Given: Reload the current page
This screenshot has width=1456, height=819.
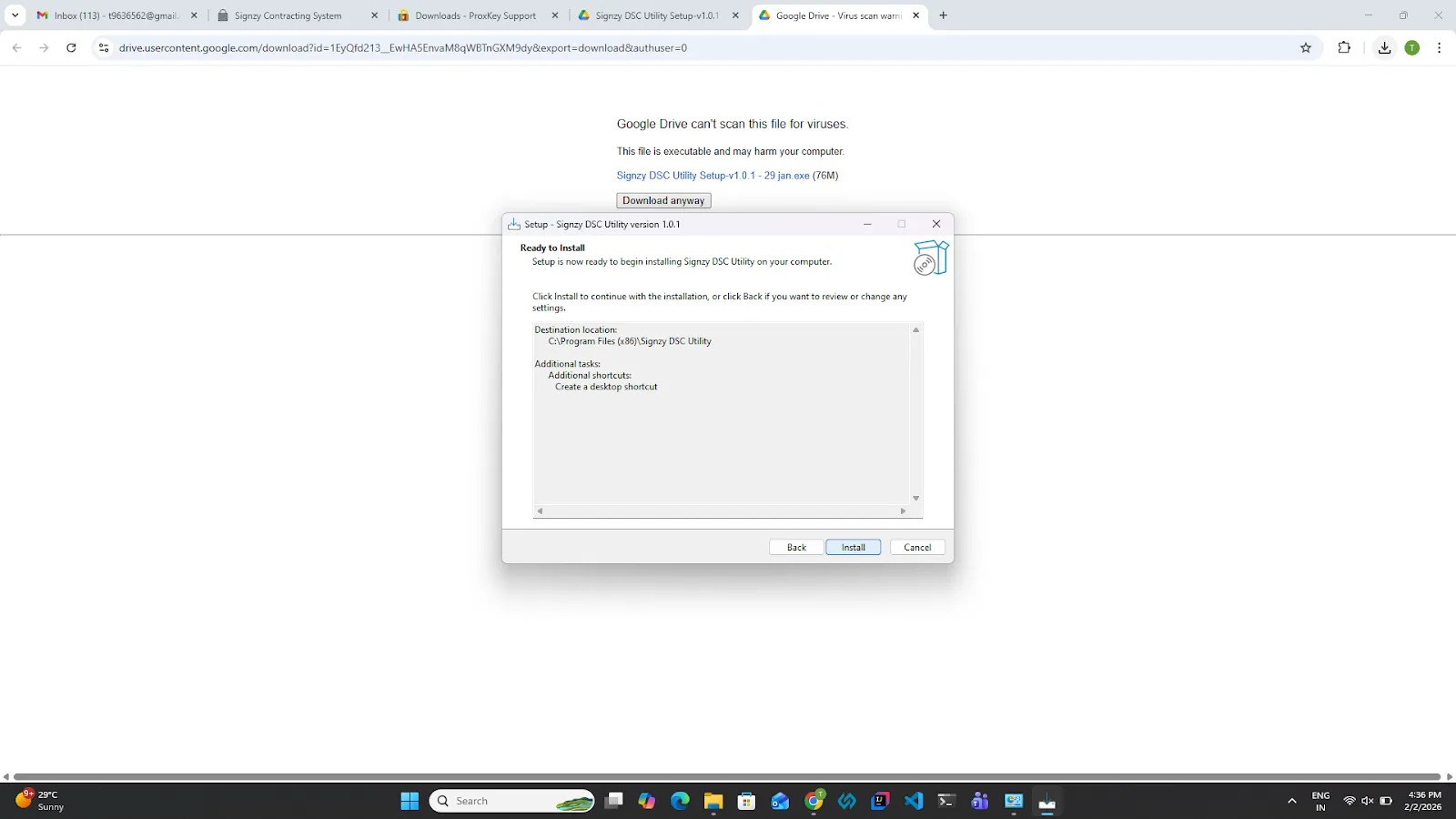Looking at the screenshot, I should click(x=71, y=48).
